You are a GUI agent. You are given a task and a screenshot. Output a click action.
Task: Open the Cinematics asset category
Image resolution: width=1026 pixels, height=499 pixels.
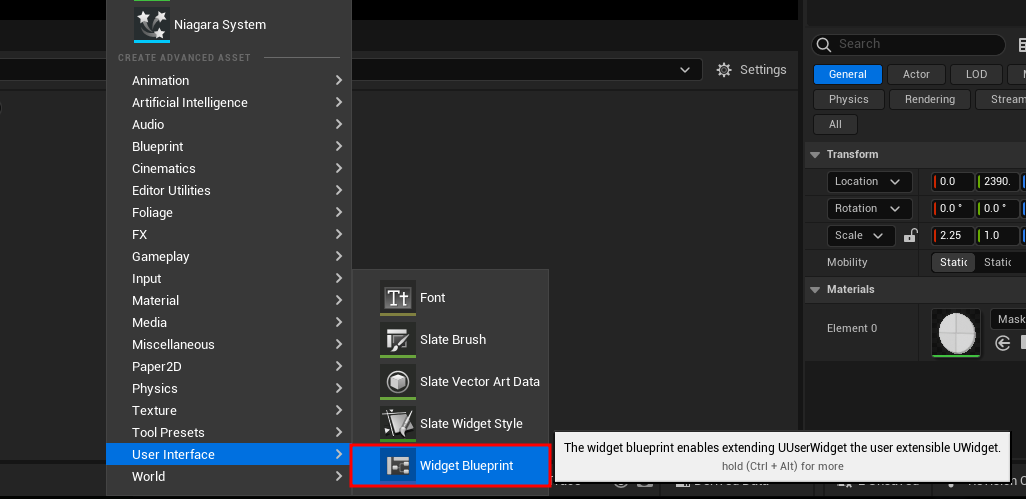pyautogui.click(x=229, y=168)
